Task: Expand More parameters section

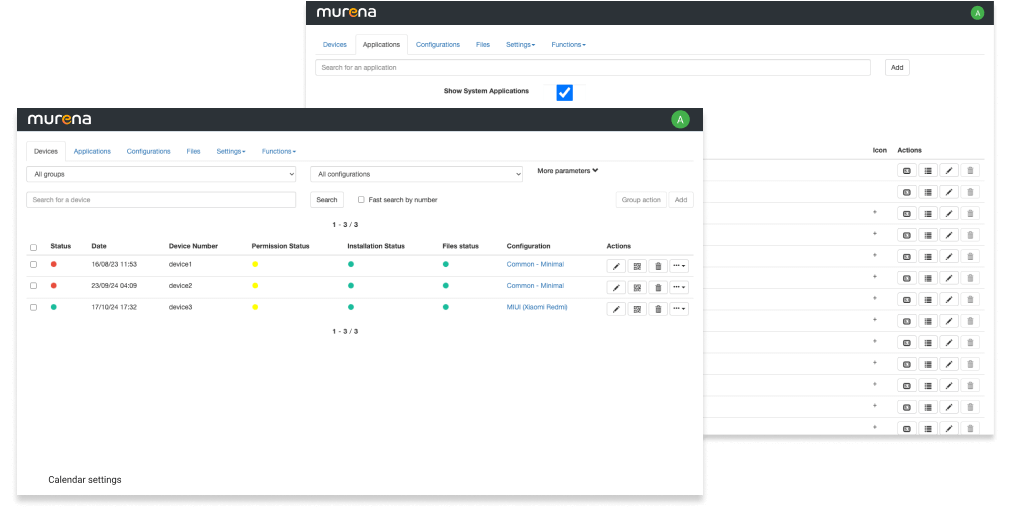Action: point(567,171)
